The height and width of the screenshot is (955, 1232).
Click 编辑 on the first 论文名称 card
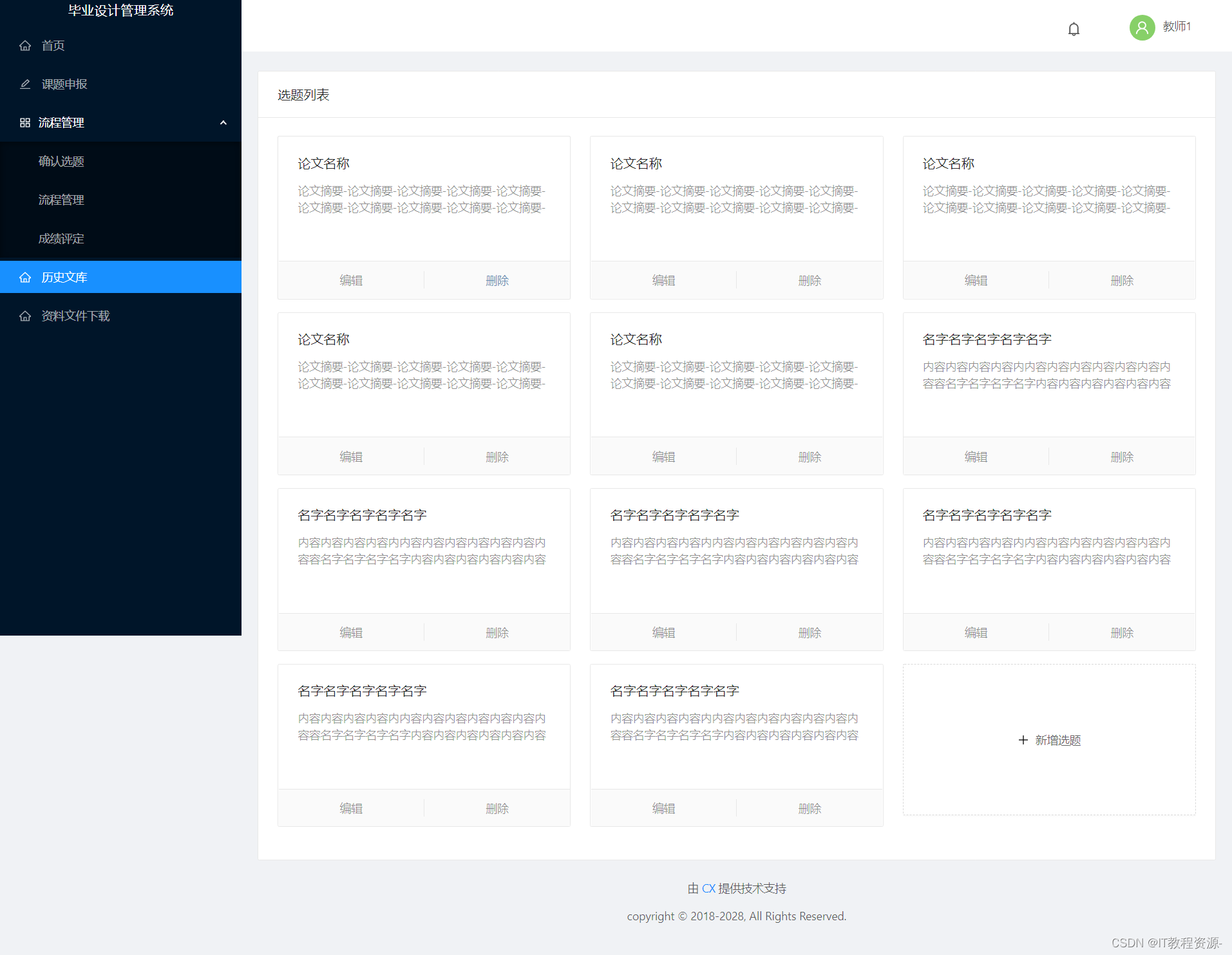[x=351, y=280]
